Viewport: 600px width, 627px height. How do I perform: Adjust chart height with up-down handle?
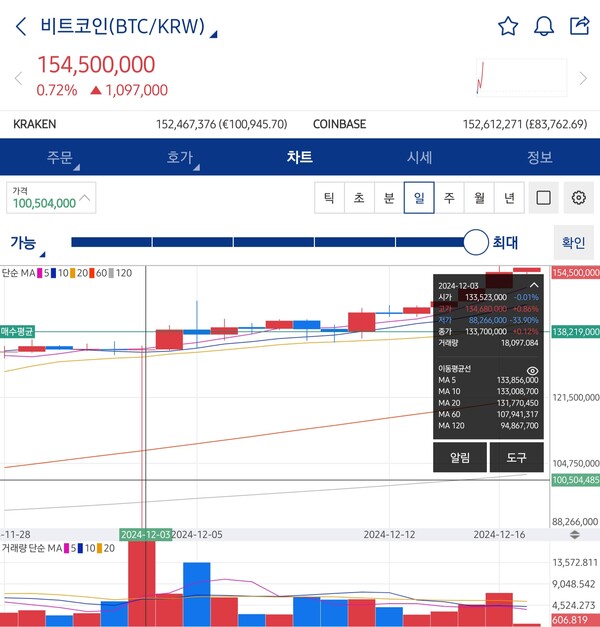click(574, 535)
